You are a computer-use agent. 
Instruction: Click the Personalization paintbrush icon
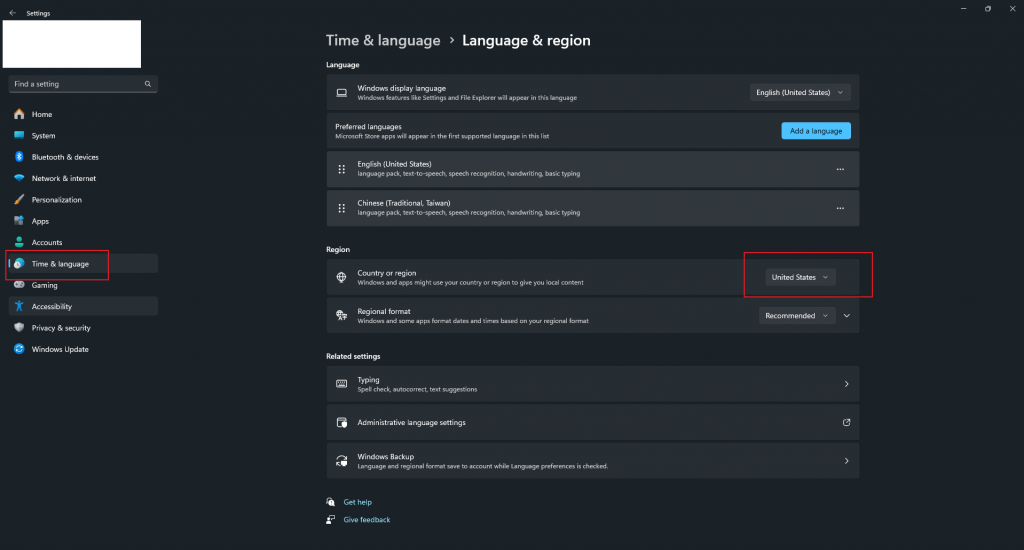(x=19, y=199)
